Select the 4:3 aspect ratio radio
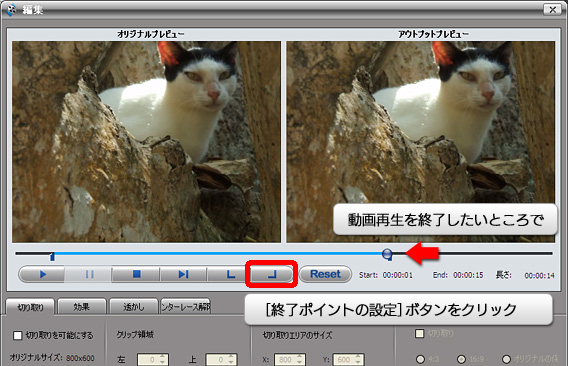The height and width of the screenshot is (366, 568). (x=420, y=359)
